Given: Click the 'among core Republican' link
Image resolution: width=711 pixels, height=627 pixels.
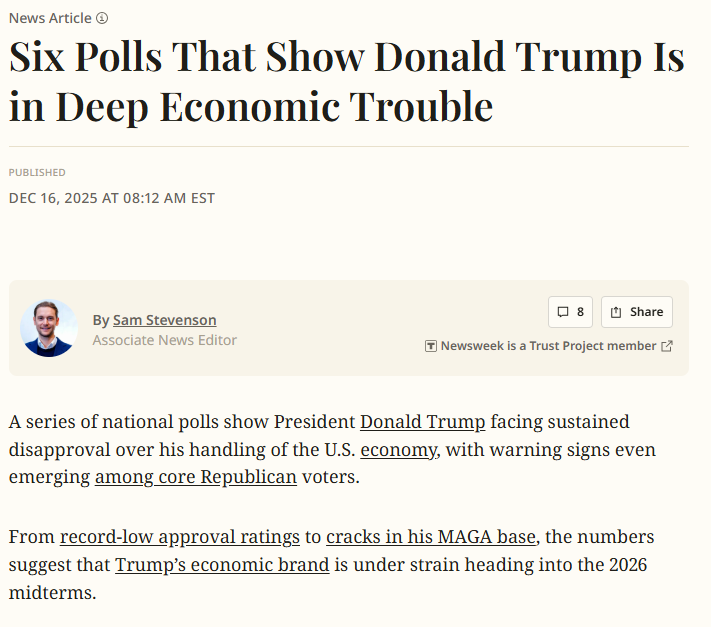Looking at the screenshot, I should point(196,477).
